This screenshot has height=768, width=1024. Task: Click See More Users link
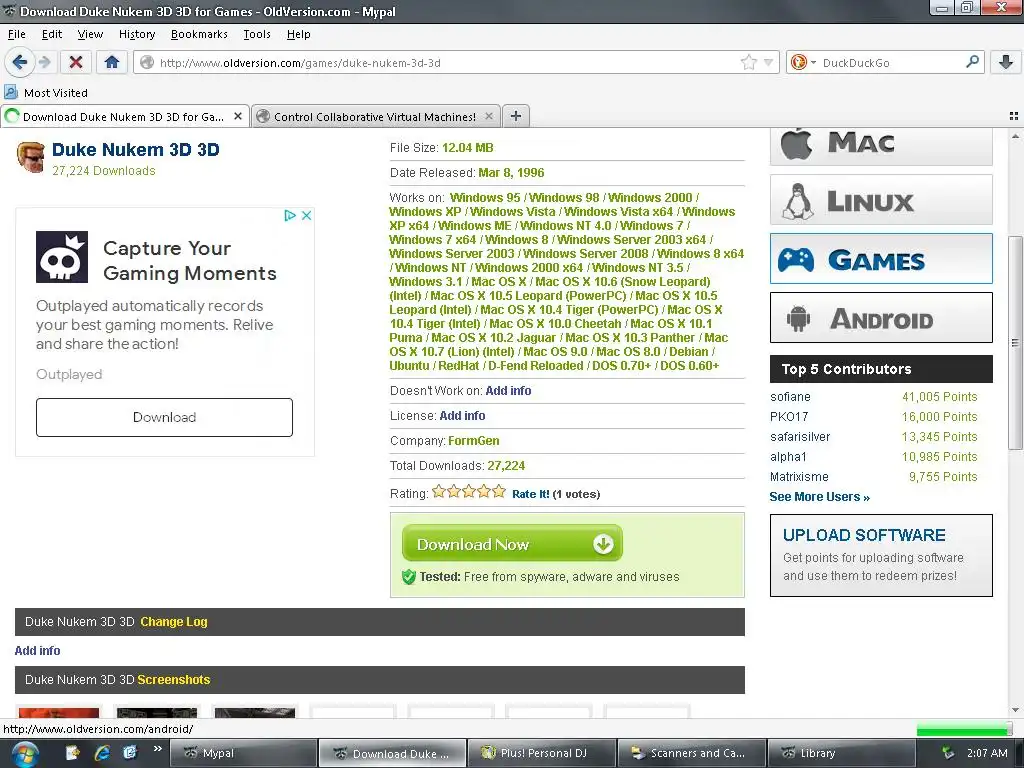pyautogui.click(x=820, y=496)
